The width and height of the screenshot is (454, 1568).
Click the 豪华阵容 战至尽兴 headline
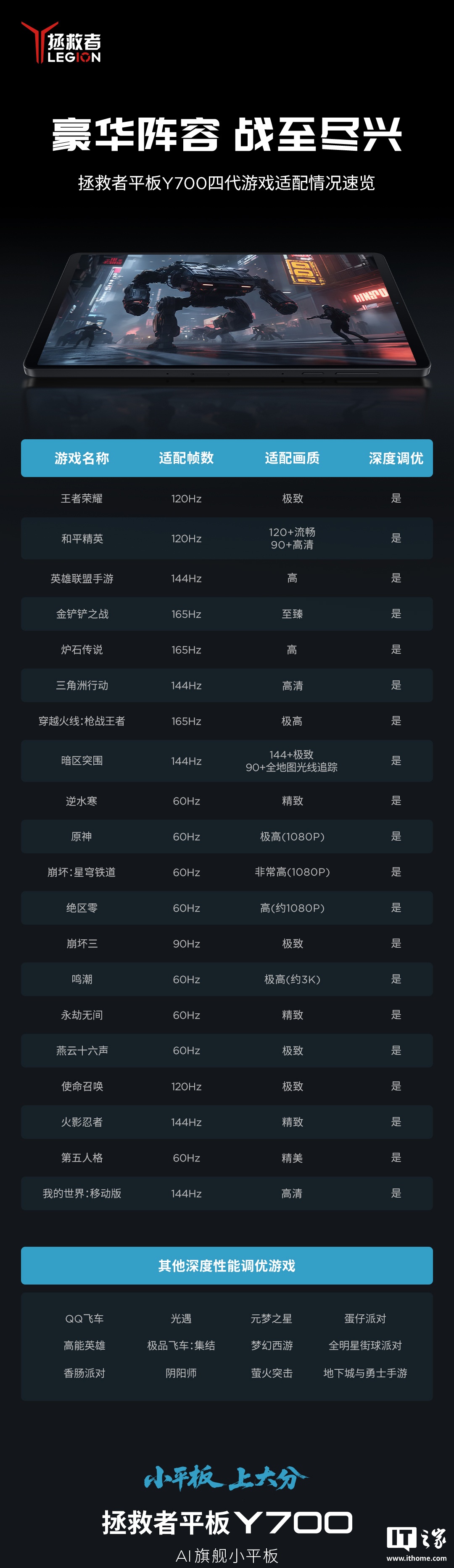click(227, 135)
